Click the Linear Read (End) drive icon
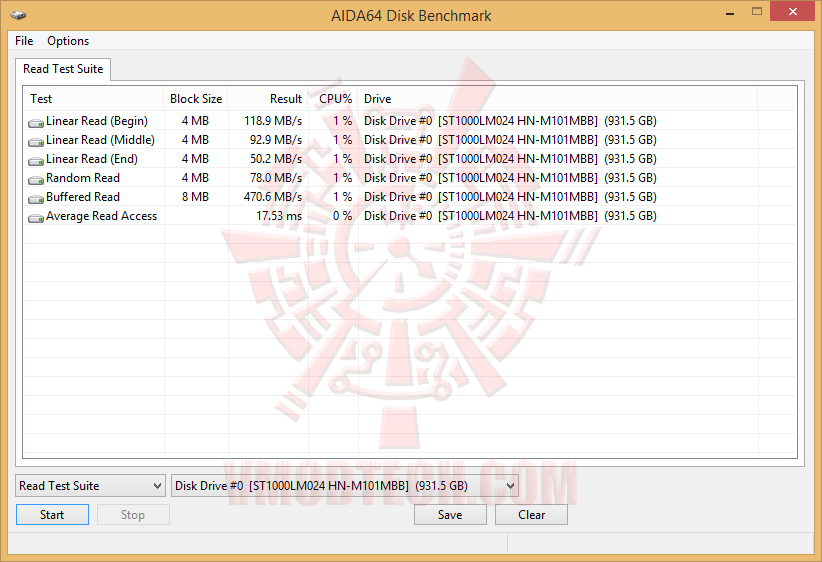Image resolution: width=822 pixels, height=562 pixels. [x=36, y=160]
